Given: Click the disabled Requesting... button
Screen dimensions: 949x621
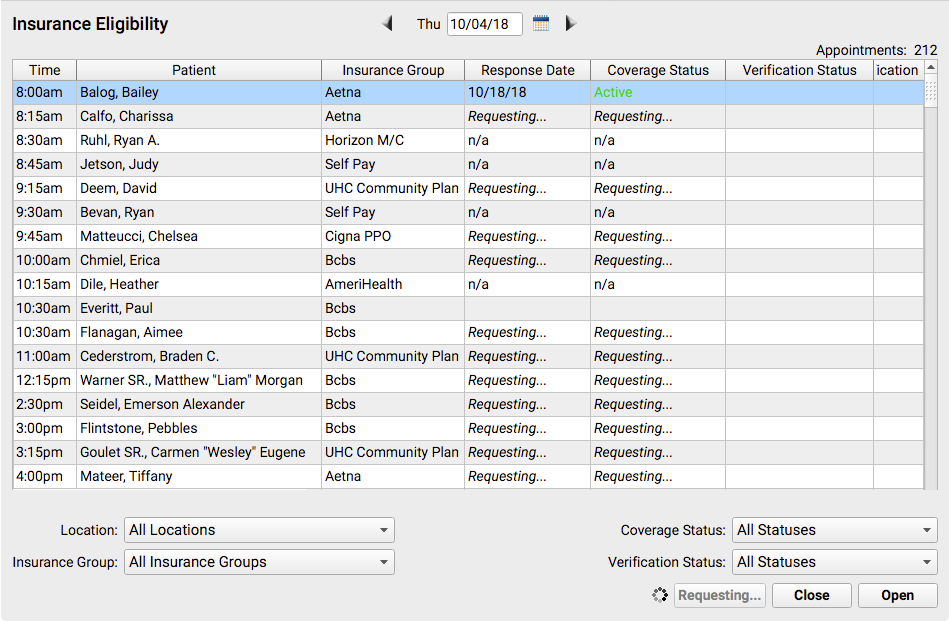Looking at the screenshot, I should tap(720, 595).
